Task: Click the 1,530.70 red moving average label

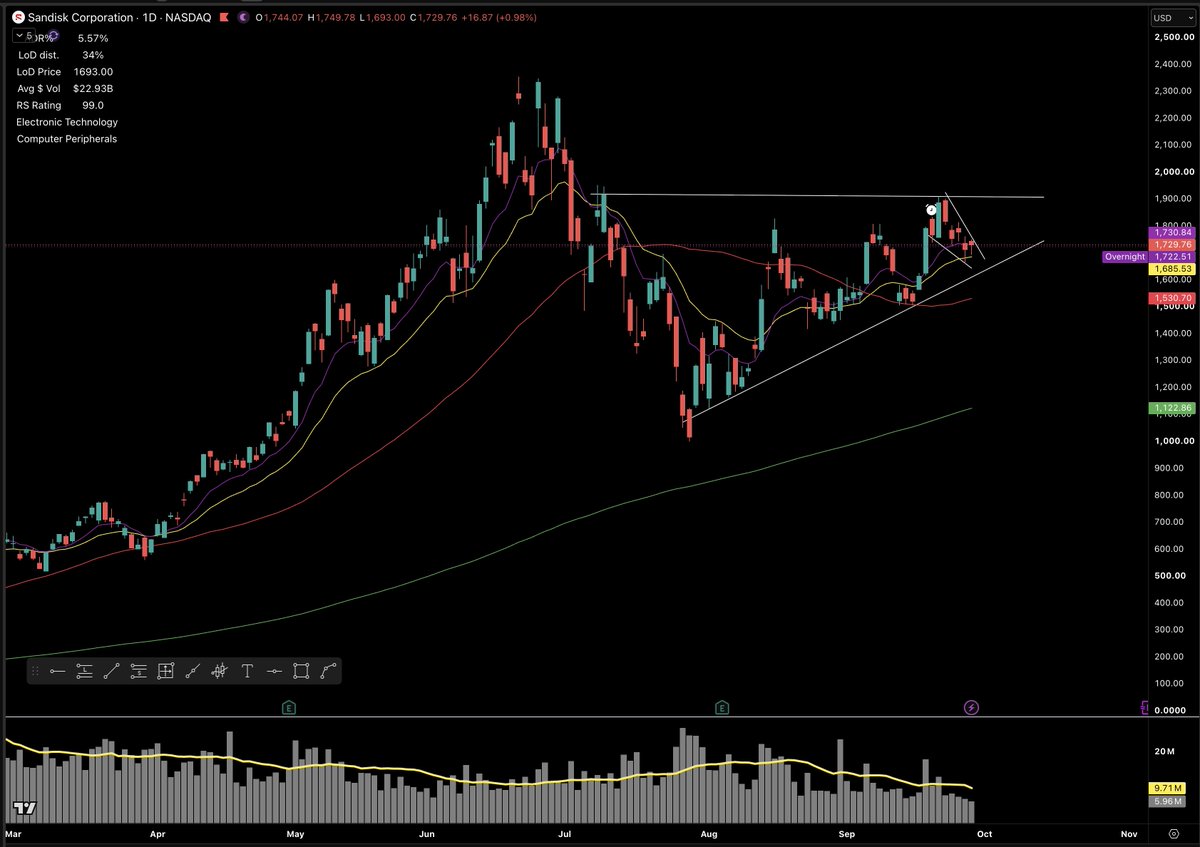Action: pos(1172,298)
